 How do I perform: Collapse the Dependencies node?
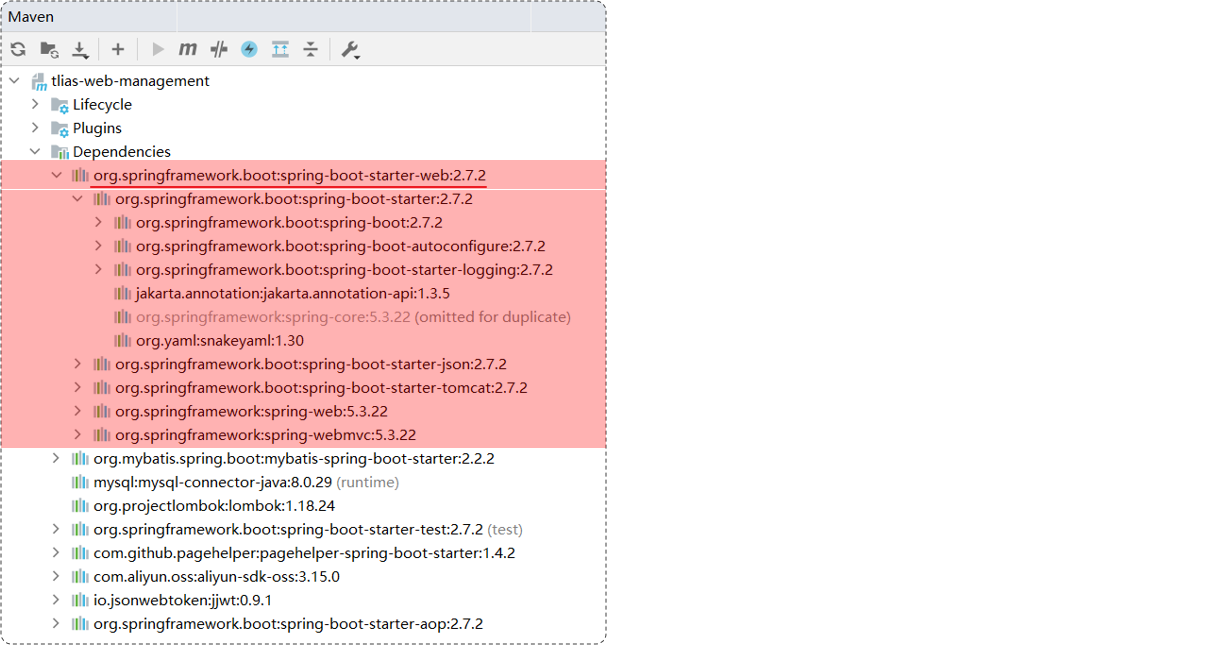[x=35, y=152]
